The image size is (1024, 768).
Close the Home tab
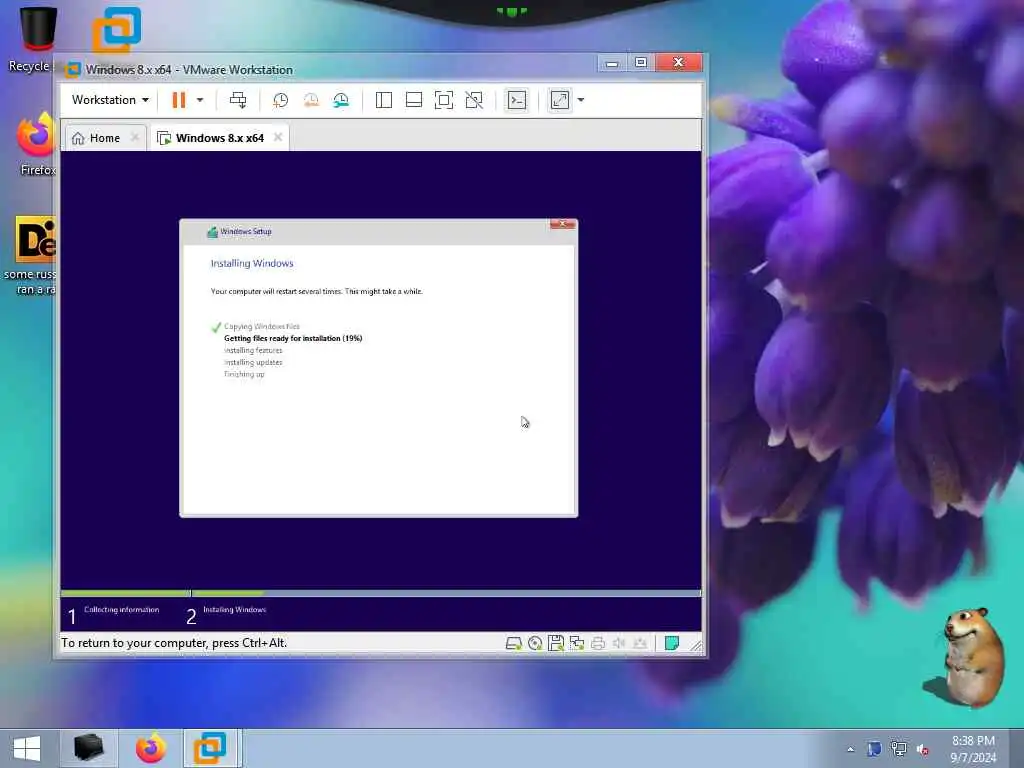point(135,137)
